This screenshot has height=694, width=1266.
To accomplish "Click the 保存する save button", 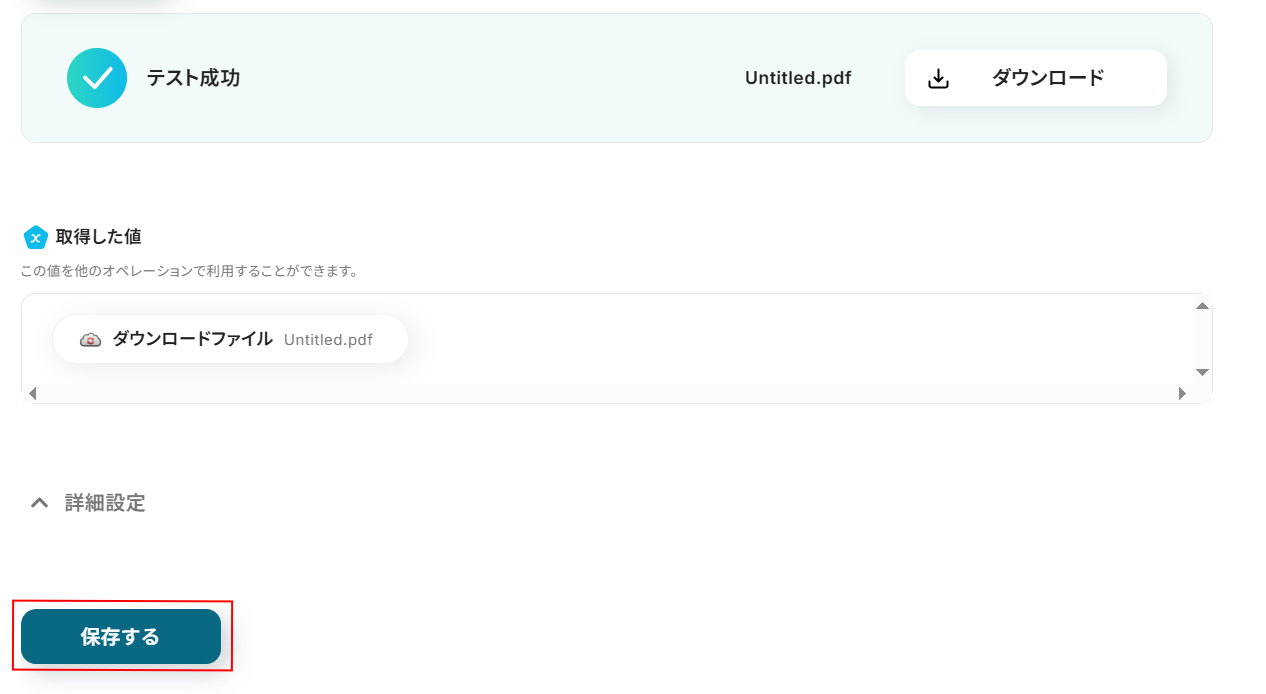I will click(121, 637).
